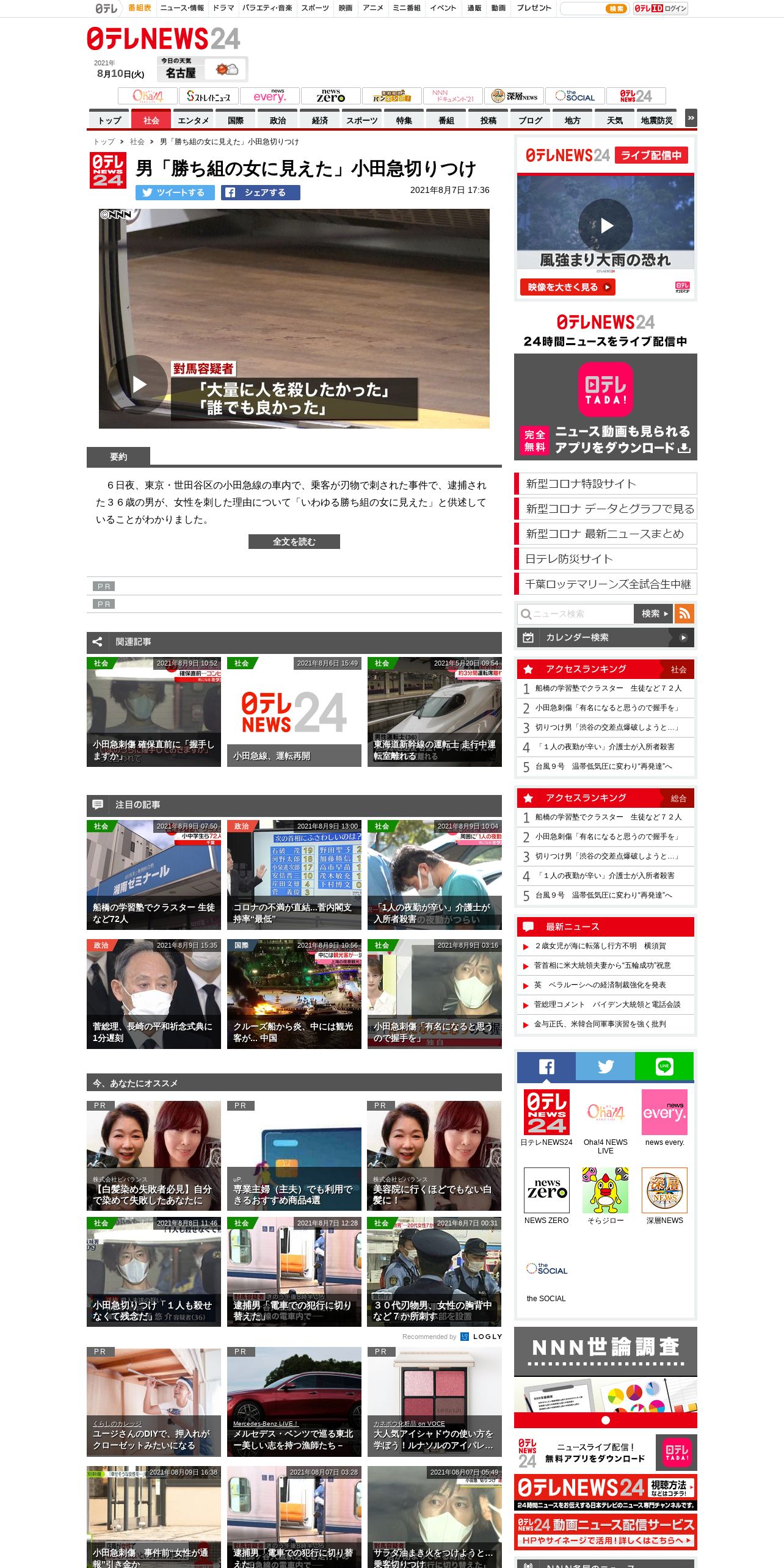Click the Oha!4 program logo
Viewport: 784px width, 1568px height.
(148, 96)
